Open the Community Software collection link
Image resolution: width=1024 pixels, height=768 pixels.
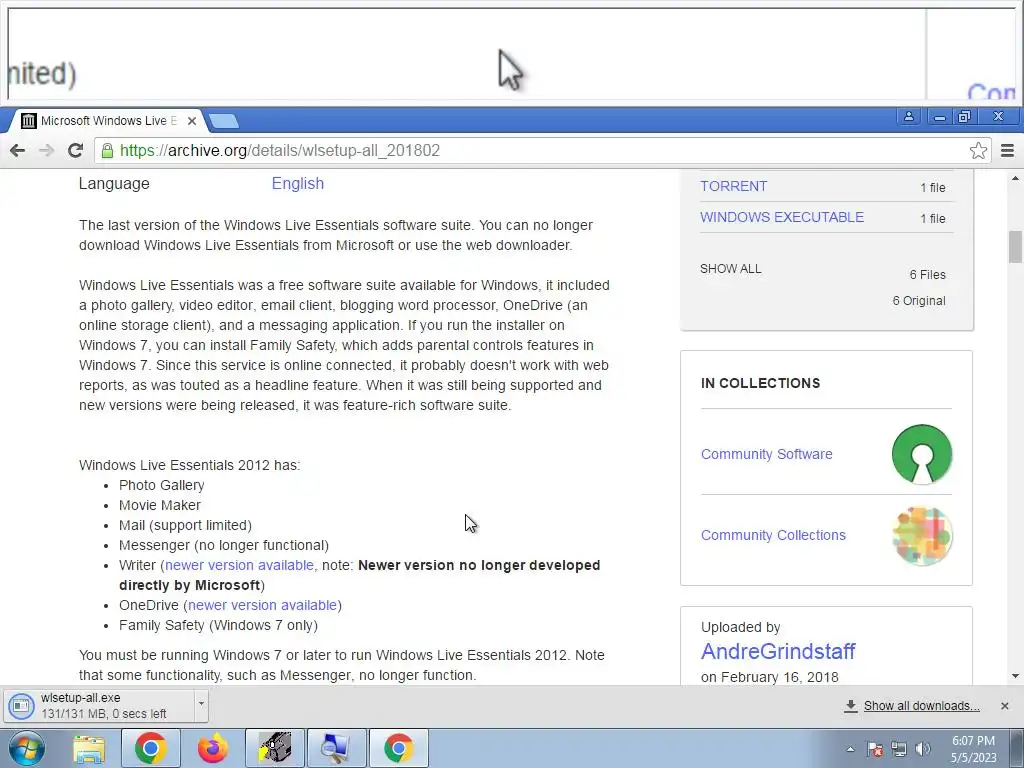[766, 454]
